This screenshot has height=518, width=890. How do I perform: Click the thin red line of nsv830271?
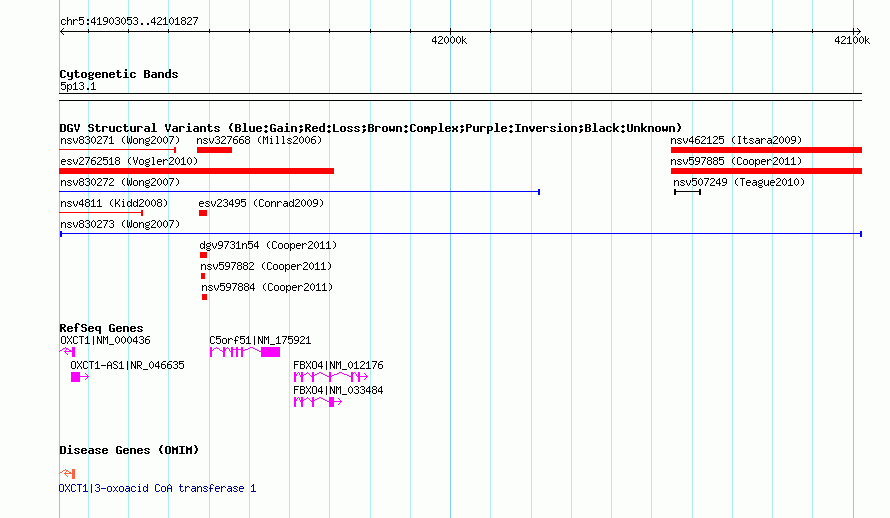pyautogui.click(x=118, y=150)
